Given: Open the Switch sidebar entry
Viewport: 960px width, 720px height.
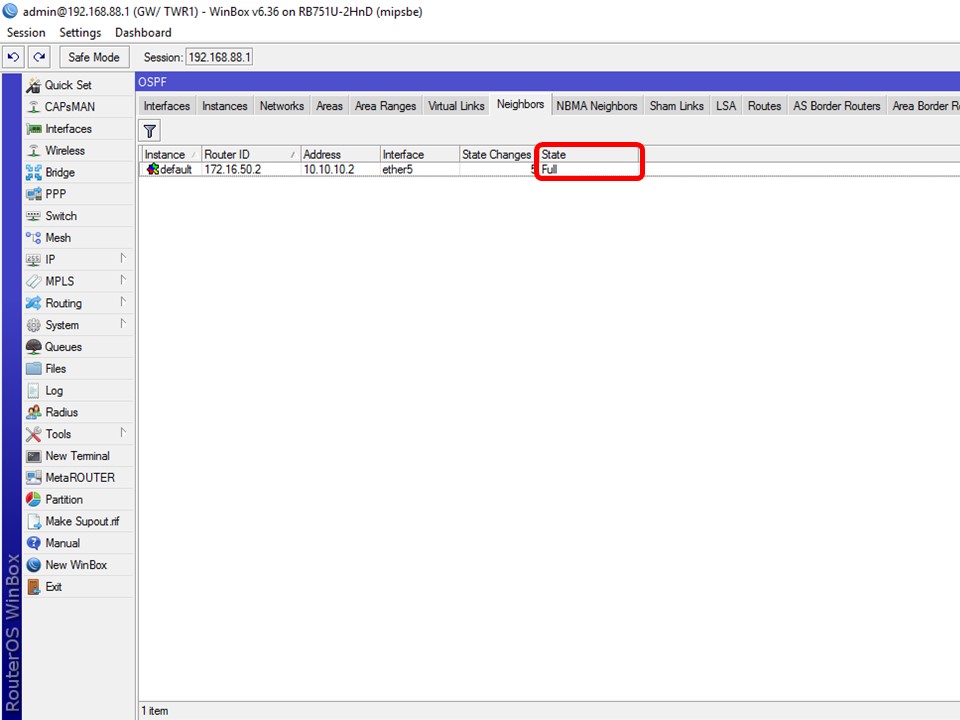Looking at the screenshot, I should pyautogui.click(x=78, y=216).
